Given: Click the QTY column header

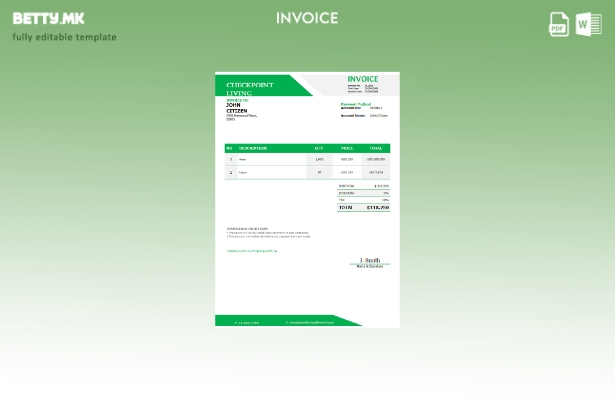Looking at the screenshot, I should pyautogui.click(x=319, y=148).
